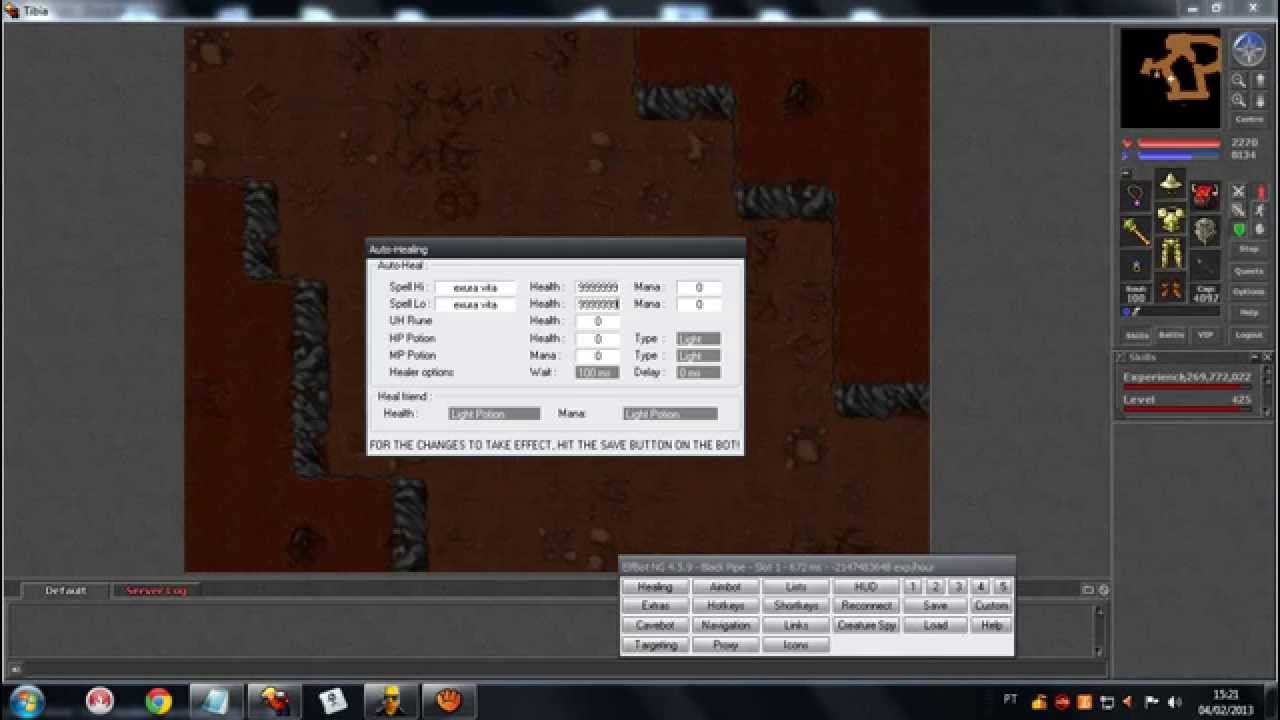Image resolution: width=1280 pixels, height=720 pixels.
Task: Select the wand weapon slot
Action: pos(1137,231)
